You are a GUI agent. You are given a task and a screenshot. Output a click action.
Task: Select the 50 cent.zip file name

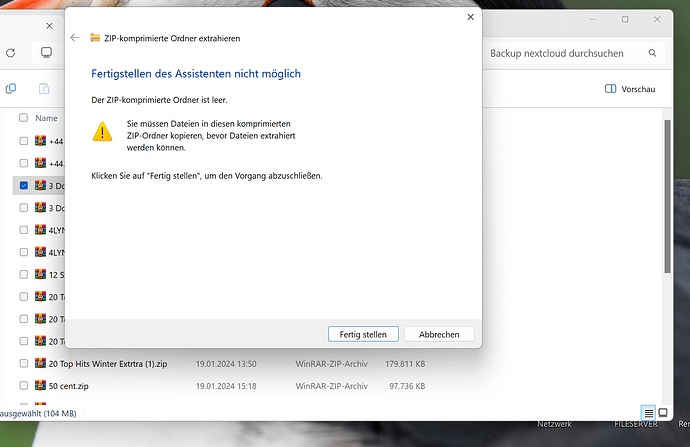[x=69, y=386]
